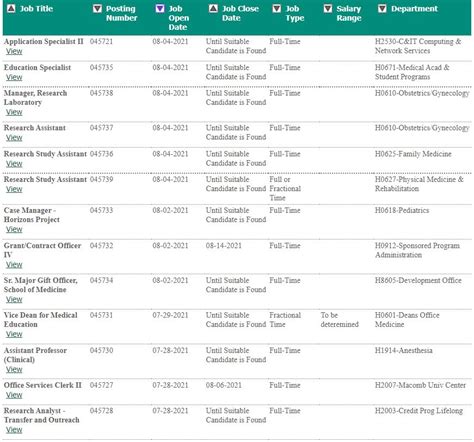Click posting number 045735
The width and height of the screenshot is (474, 442).
tap(102, 68)
